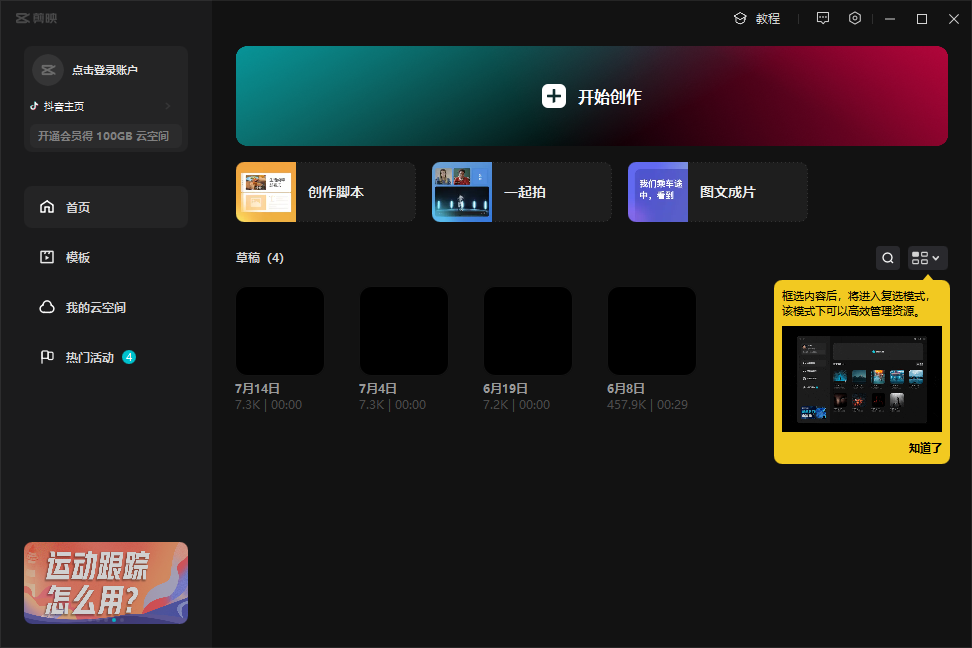Click the 模板 template icon
The height and width of the screenshot is (648, 972).
tap(47, 257)
